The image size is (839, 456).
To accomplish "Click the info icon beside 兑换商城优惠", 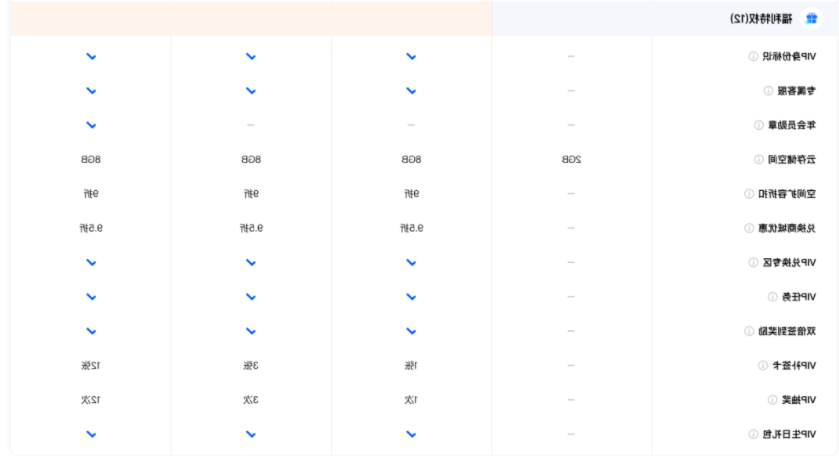I will 749,228.
